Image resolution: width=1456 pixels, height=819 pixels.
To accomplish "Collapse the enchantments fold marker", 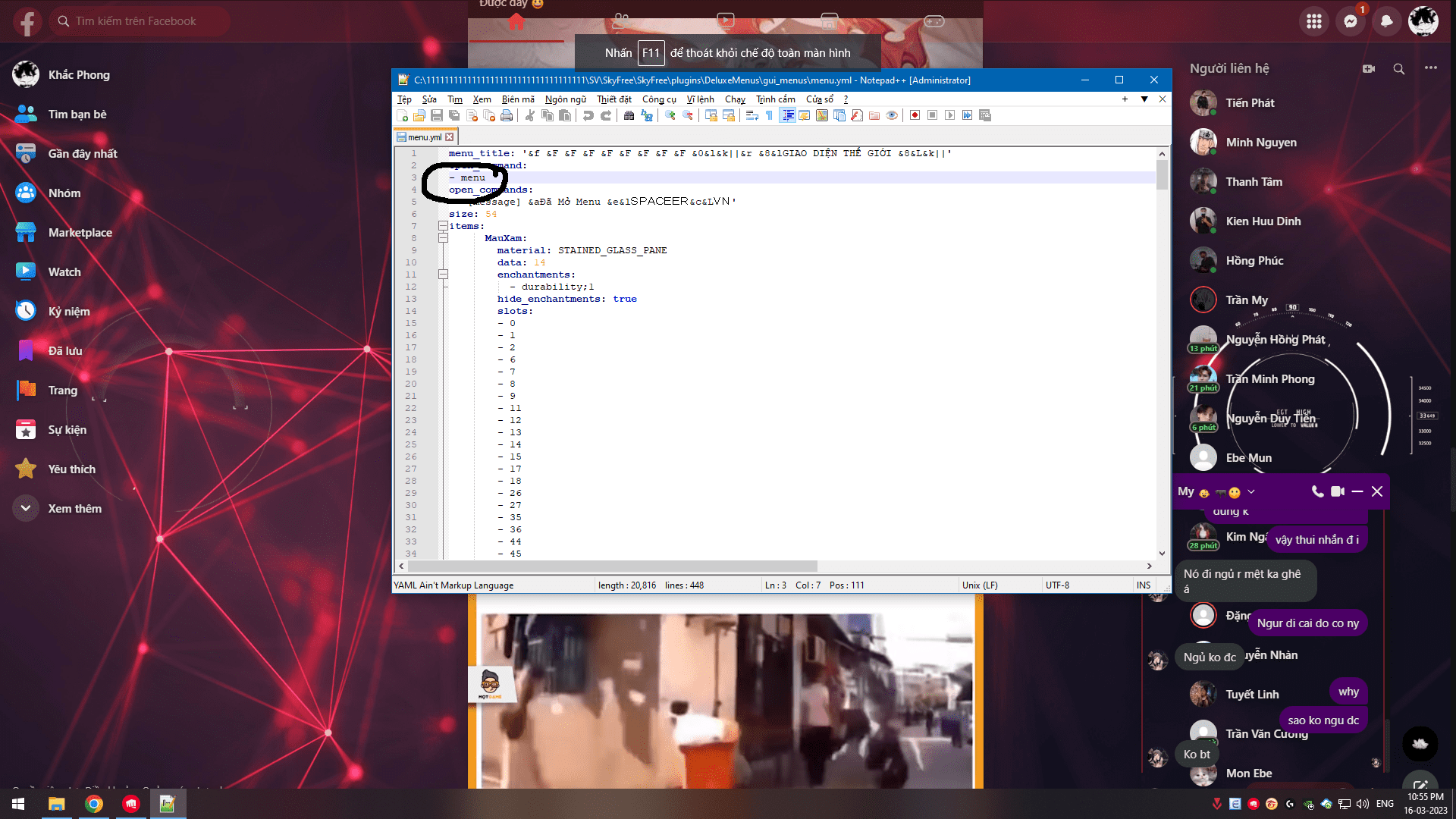I will point(443,275).
